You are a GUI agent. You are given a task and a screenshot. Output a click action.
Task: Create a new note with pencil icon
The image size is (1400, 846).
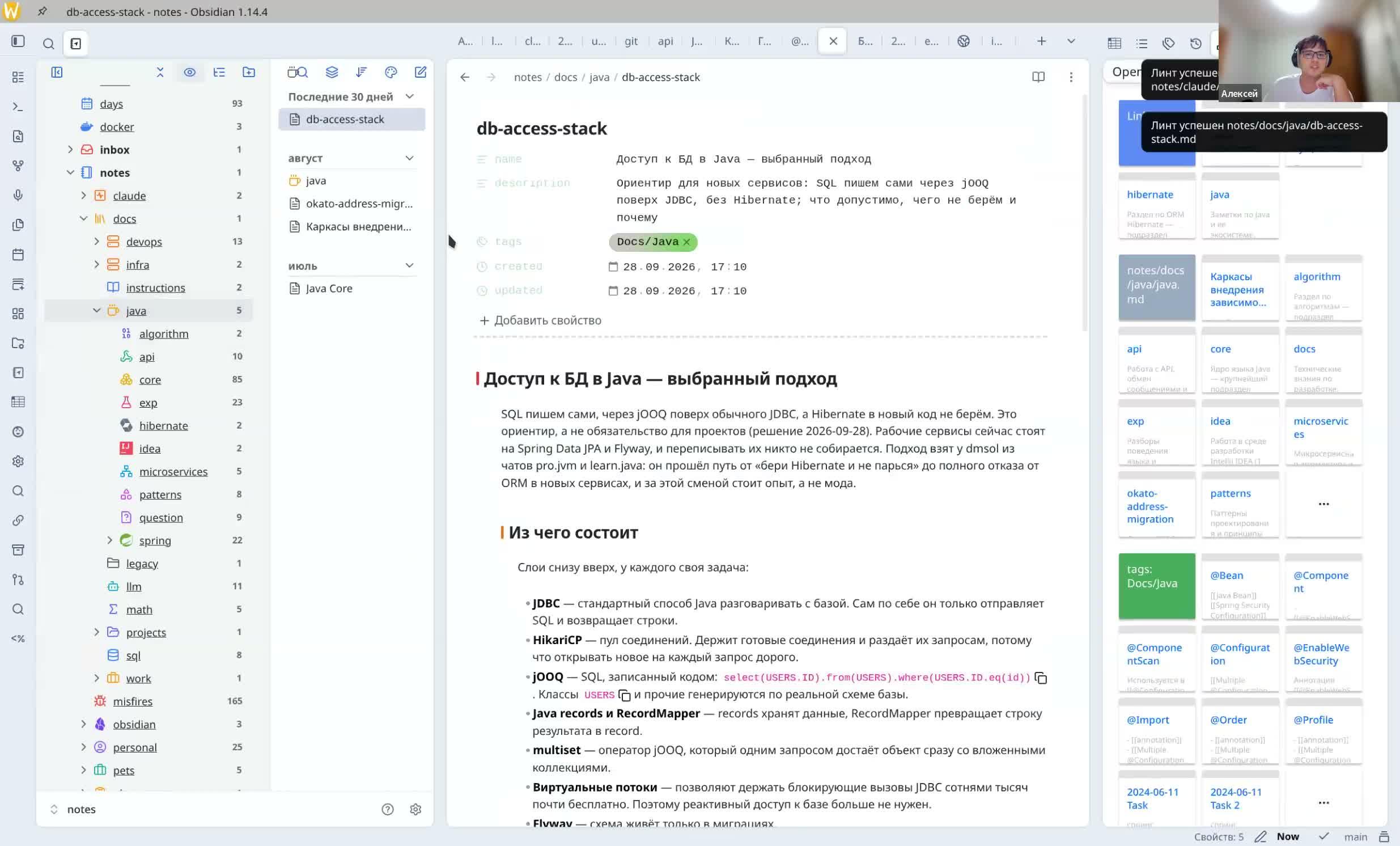pyautogui.click(x=421, y=72)
